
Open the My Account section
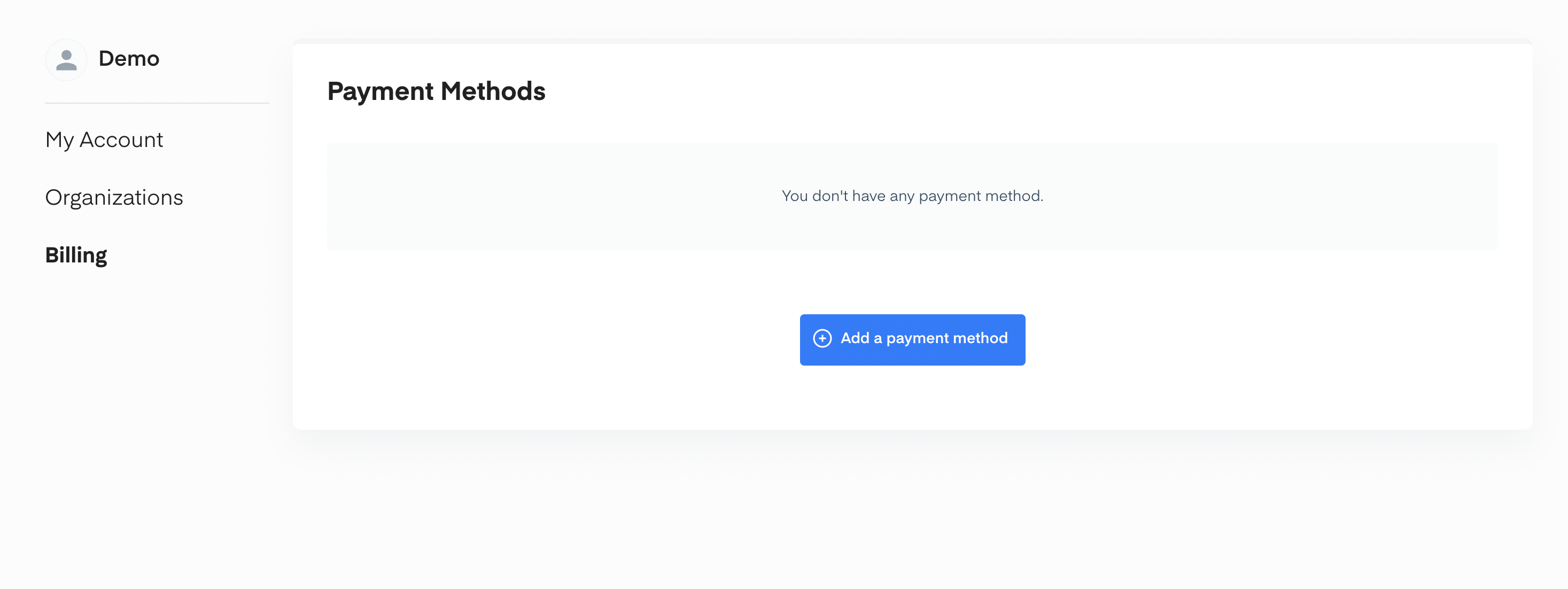[104, 140]
